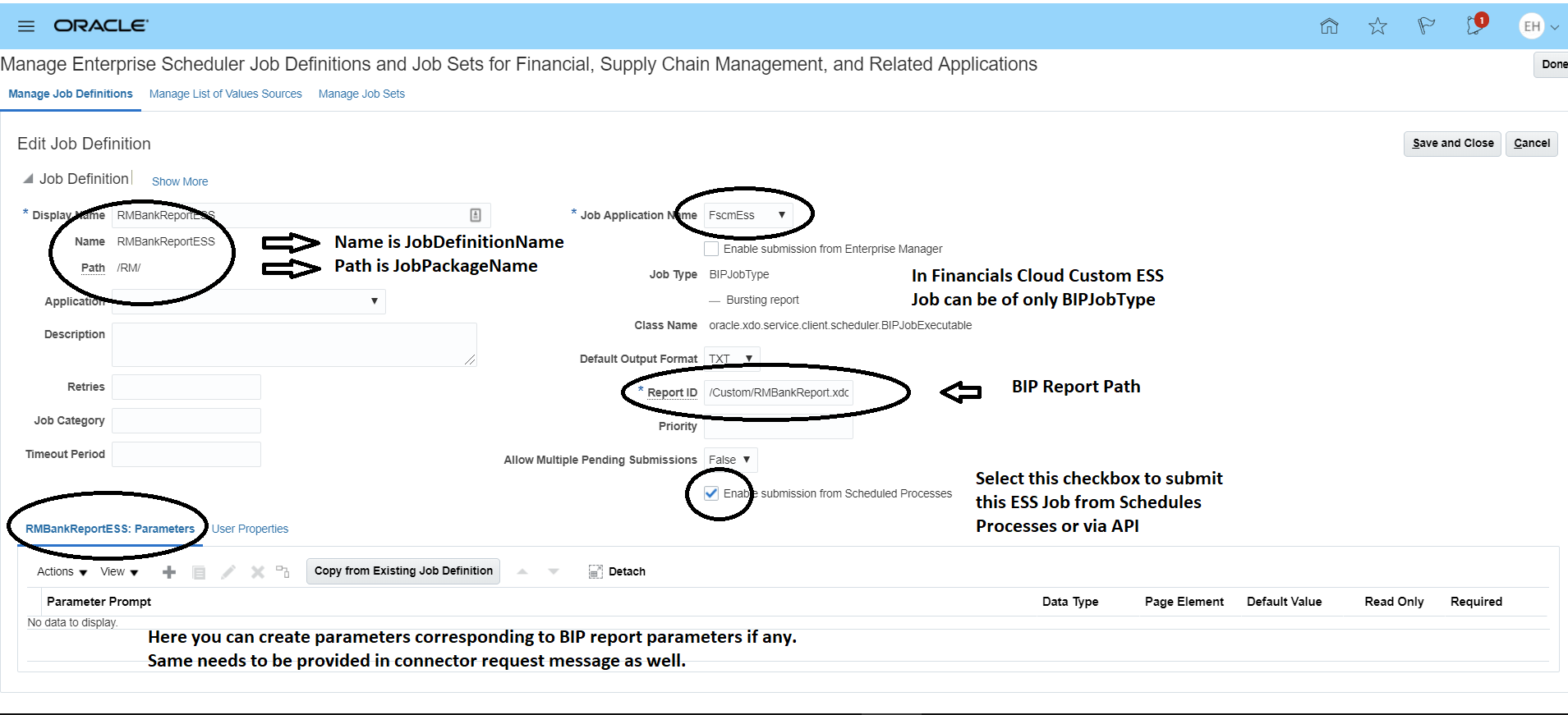Click the Report ID input field
The height and width of the screenshot is (715, 1568).
[x=779, y=392]
